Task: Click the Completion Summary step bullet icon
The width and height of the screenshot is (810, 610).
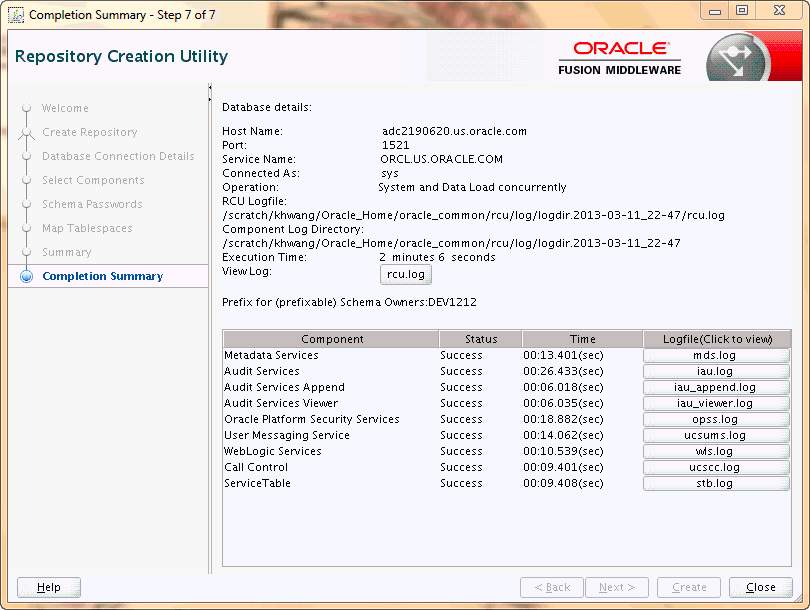Action: (26, 276)
